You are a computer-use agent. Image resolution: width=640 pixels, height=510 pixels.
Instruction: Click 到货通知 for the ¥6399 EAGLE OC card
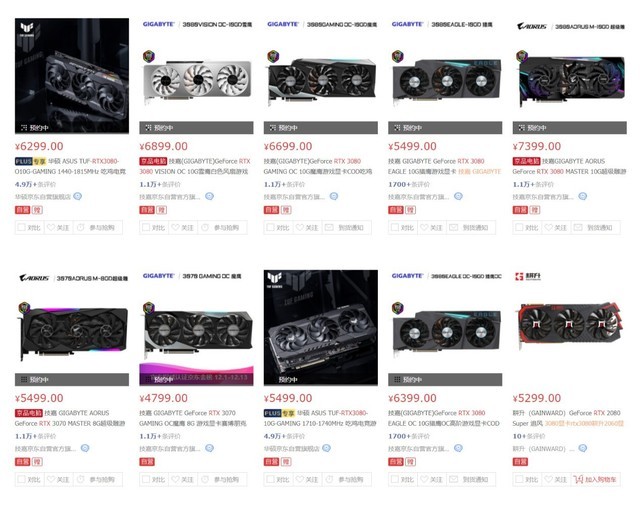(x=475, y=479)
